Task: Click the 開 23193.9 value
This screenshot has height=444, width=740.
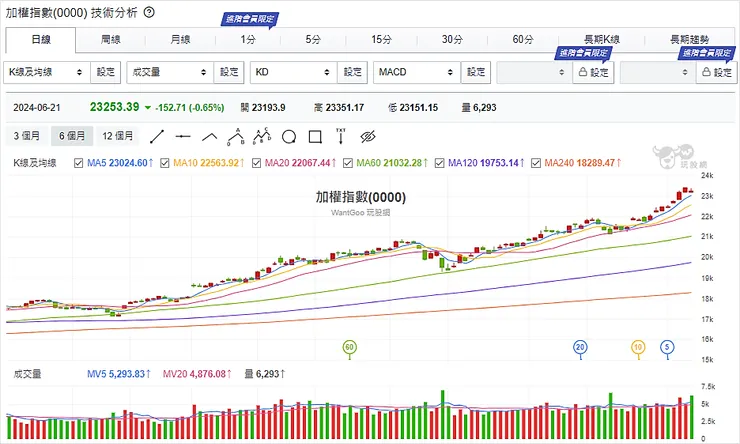Action: click(x=263, y=108)
